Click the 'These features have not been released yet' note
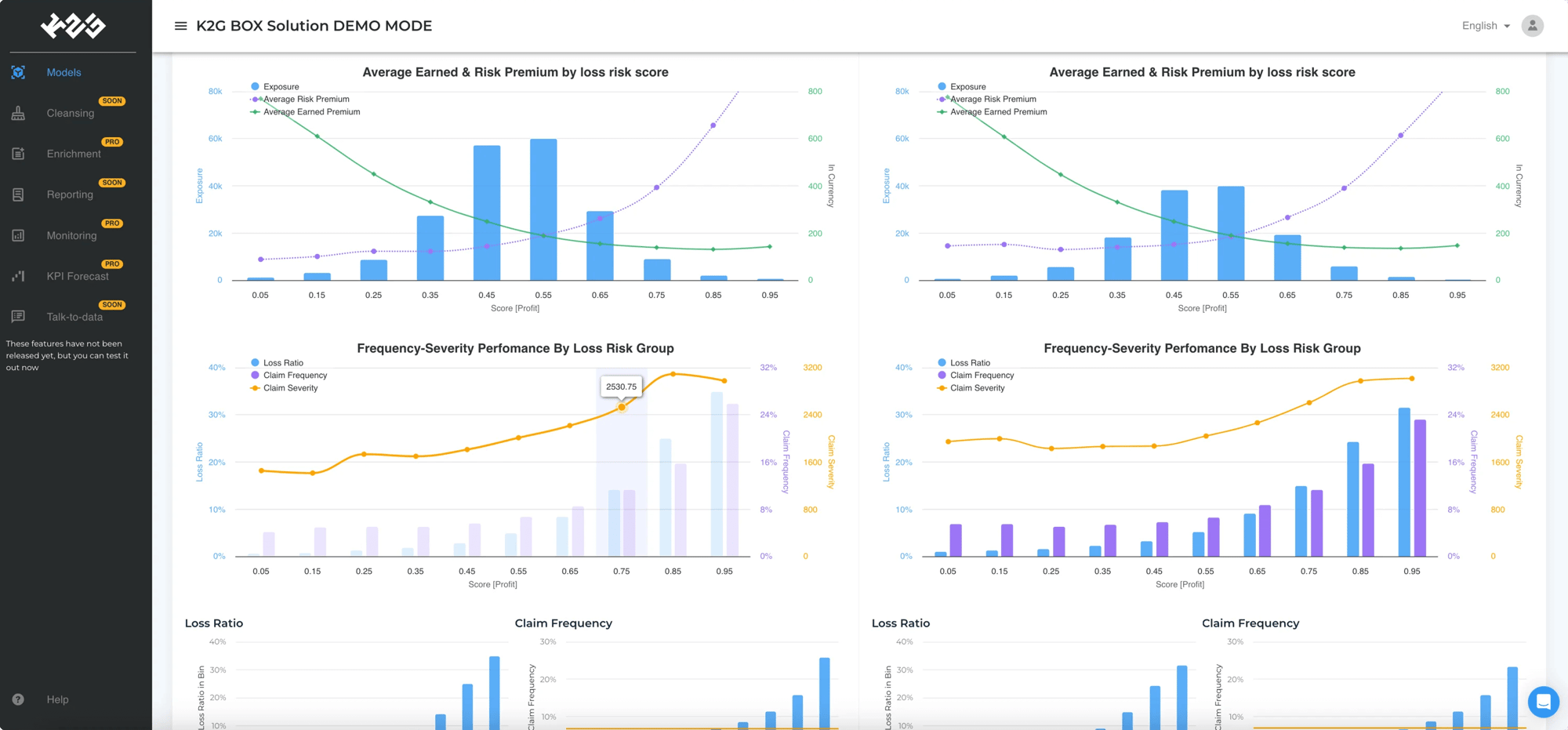 [67, 355]
